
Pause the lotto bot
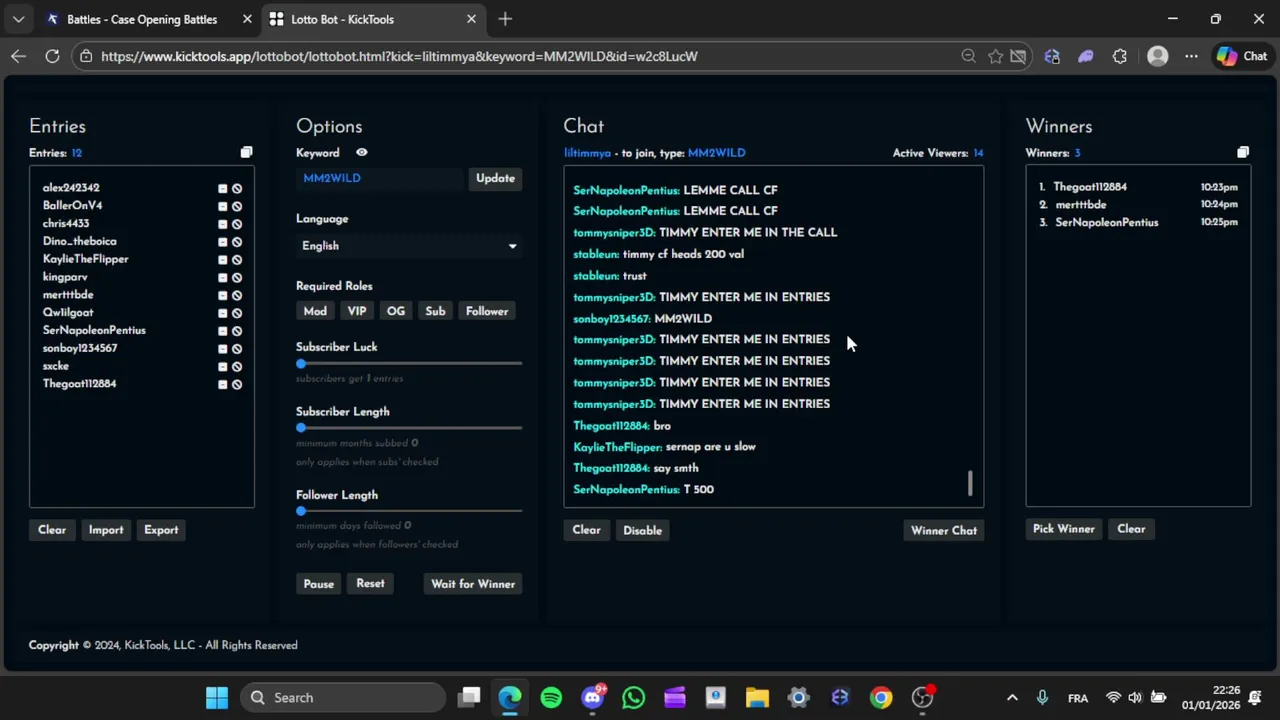pos(319,584)
